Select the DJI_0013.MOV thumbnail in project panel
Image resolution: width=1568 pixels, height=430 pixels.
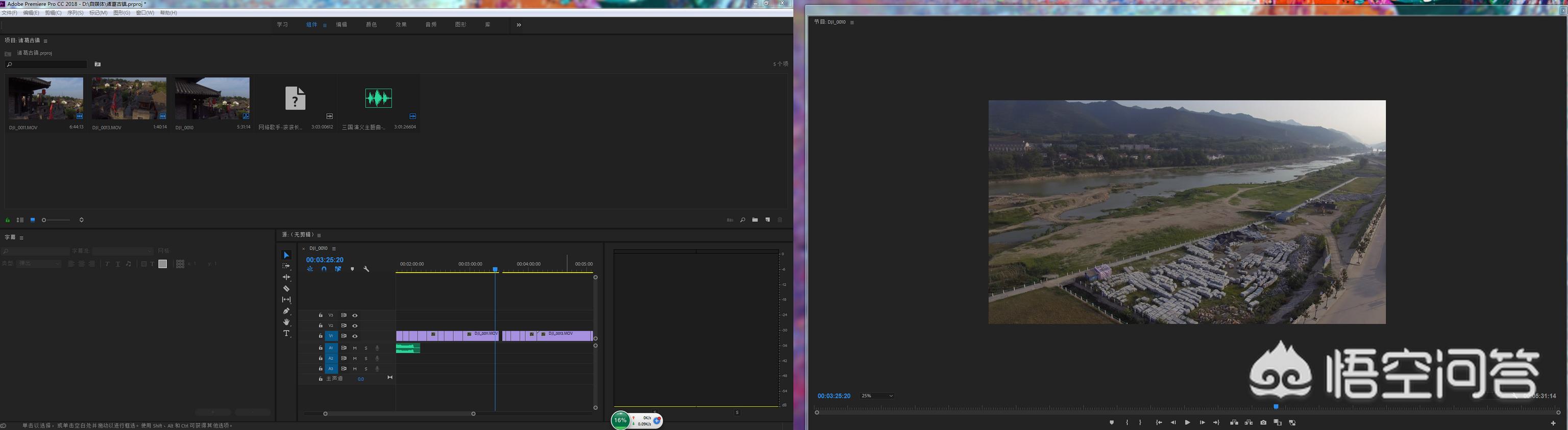[x=129, y=98]
